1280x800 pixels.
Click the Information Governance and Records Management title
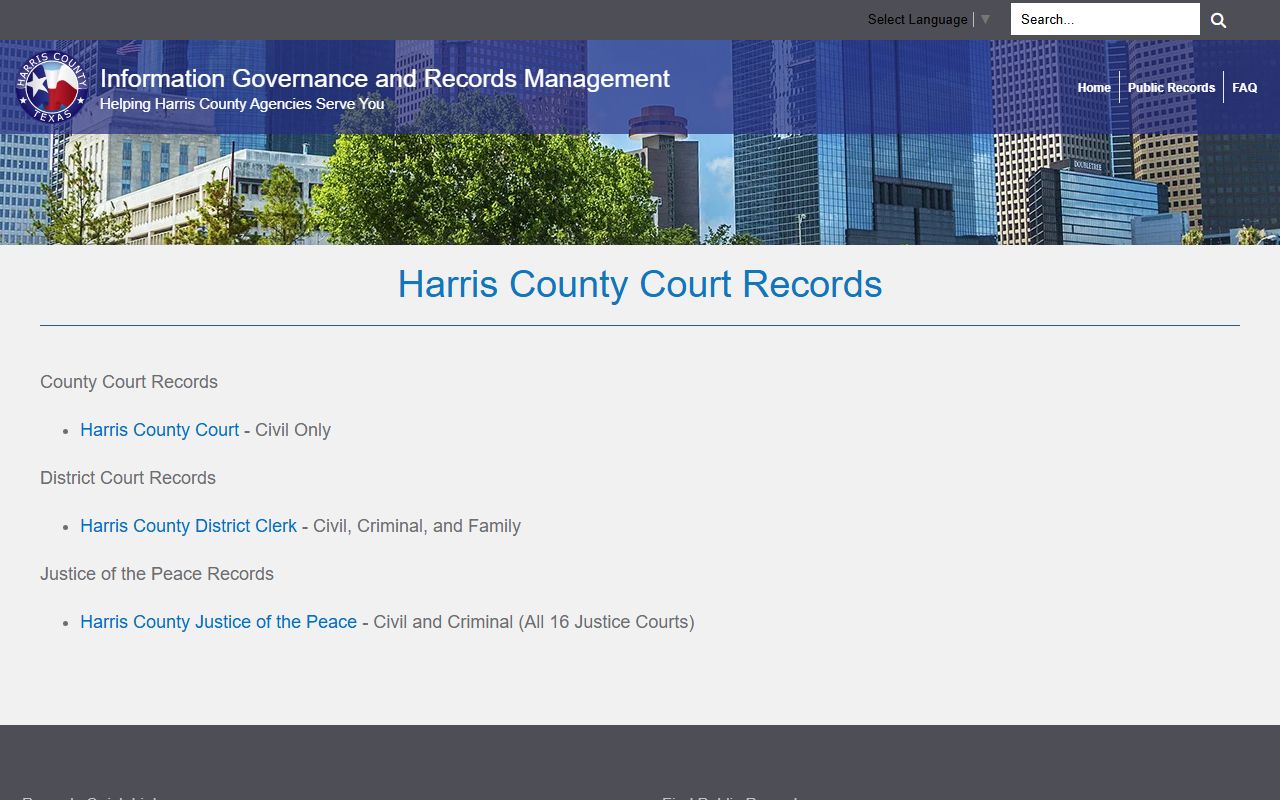[385, 78]
